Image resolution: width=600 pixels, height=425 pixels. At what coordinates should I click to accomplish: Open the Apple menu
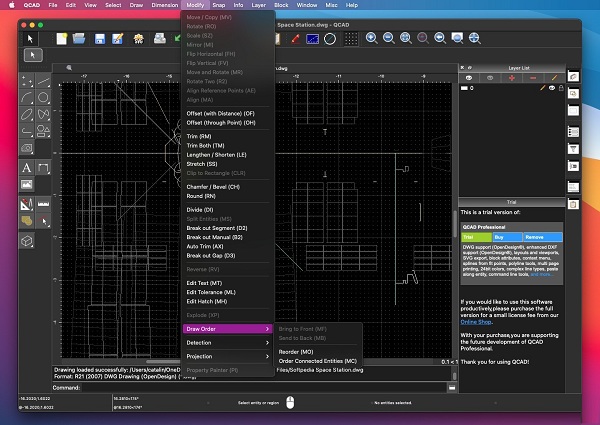pos(11,5)
